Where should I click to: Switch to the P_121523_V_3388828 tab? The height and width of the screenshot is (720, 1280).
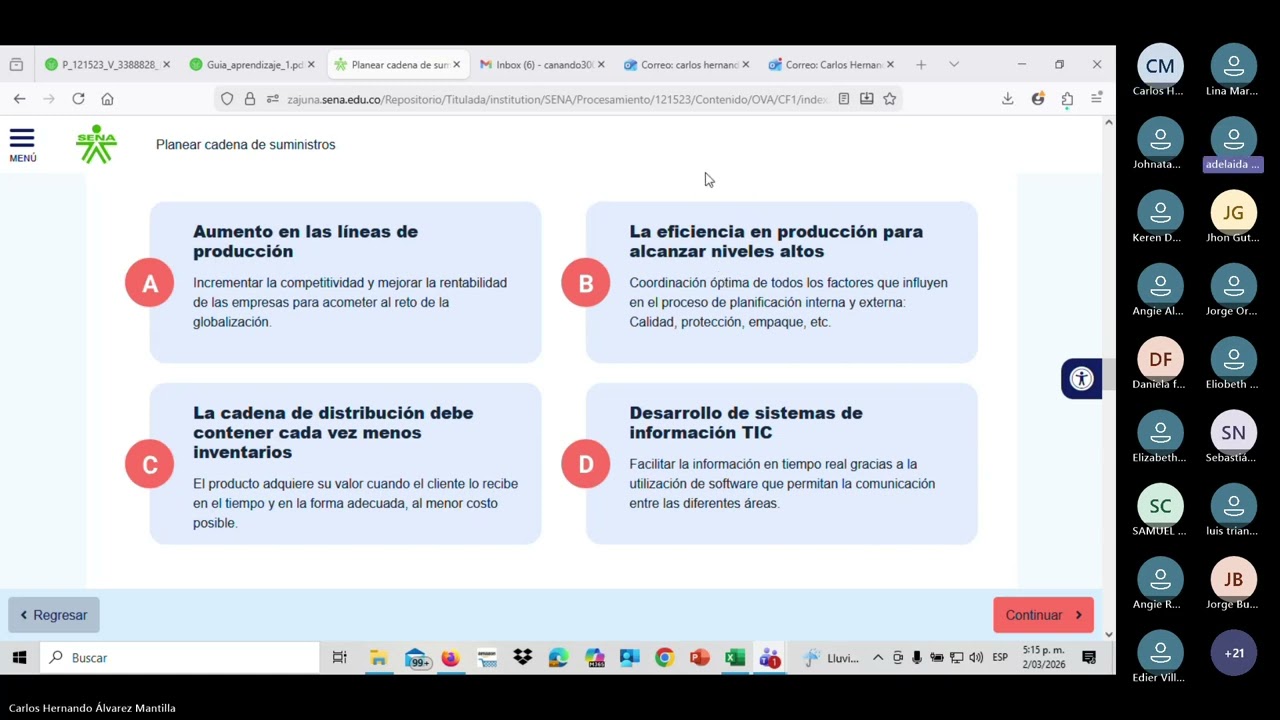107,64
